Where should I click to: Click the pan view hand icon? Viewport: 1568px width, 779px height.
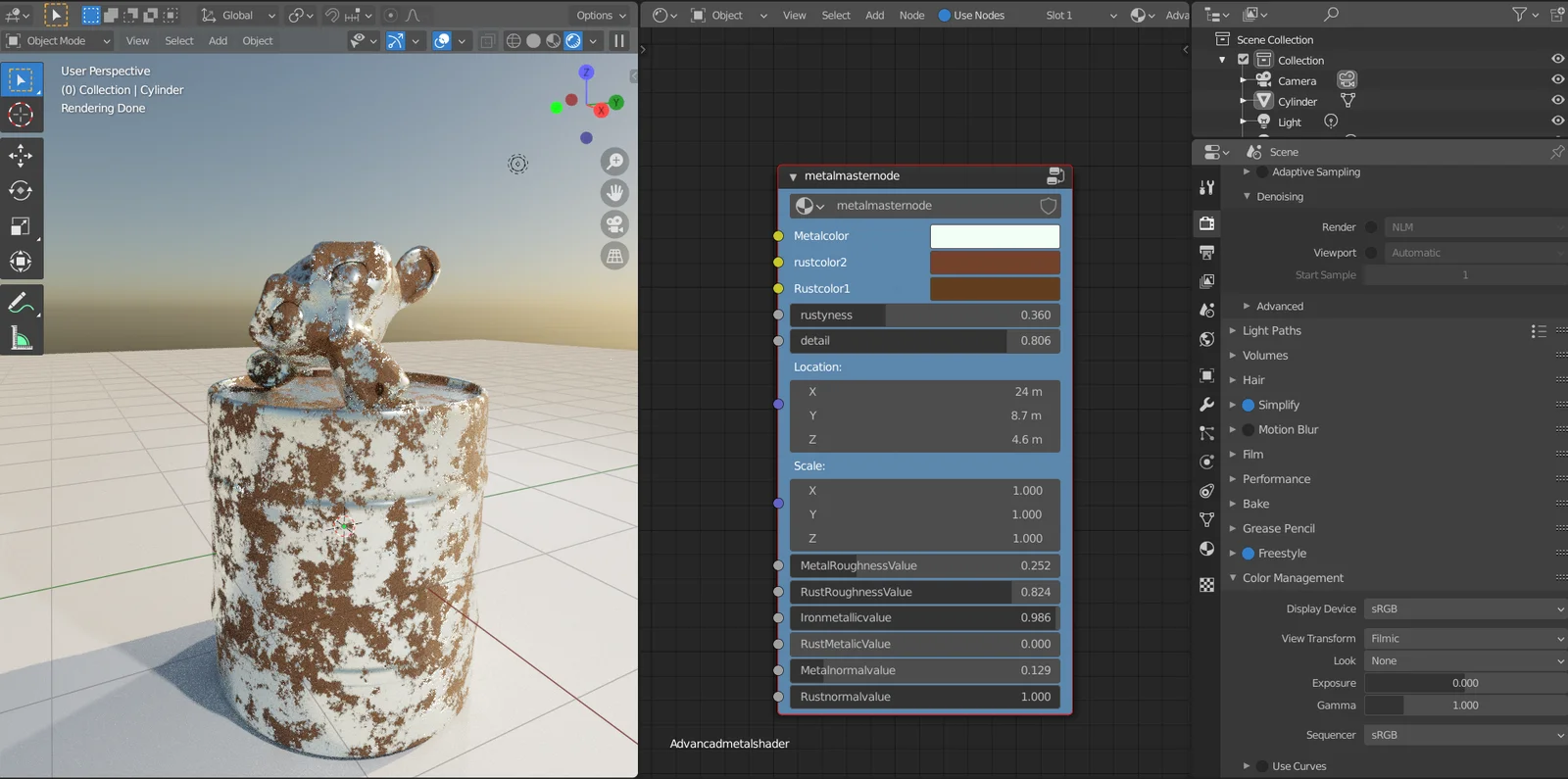click(x=614, y=193)
